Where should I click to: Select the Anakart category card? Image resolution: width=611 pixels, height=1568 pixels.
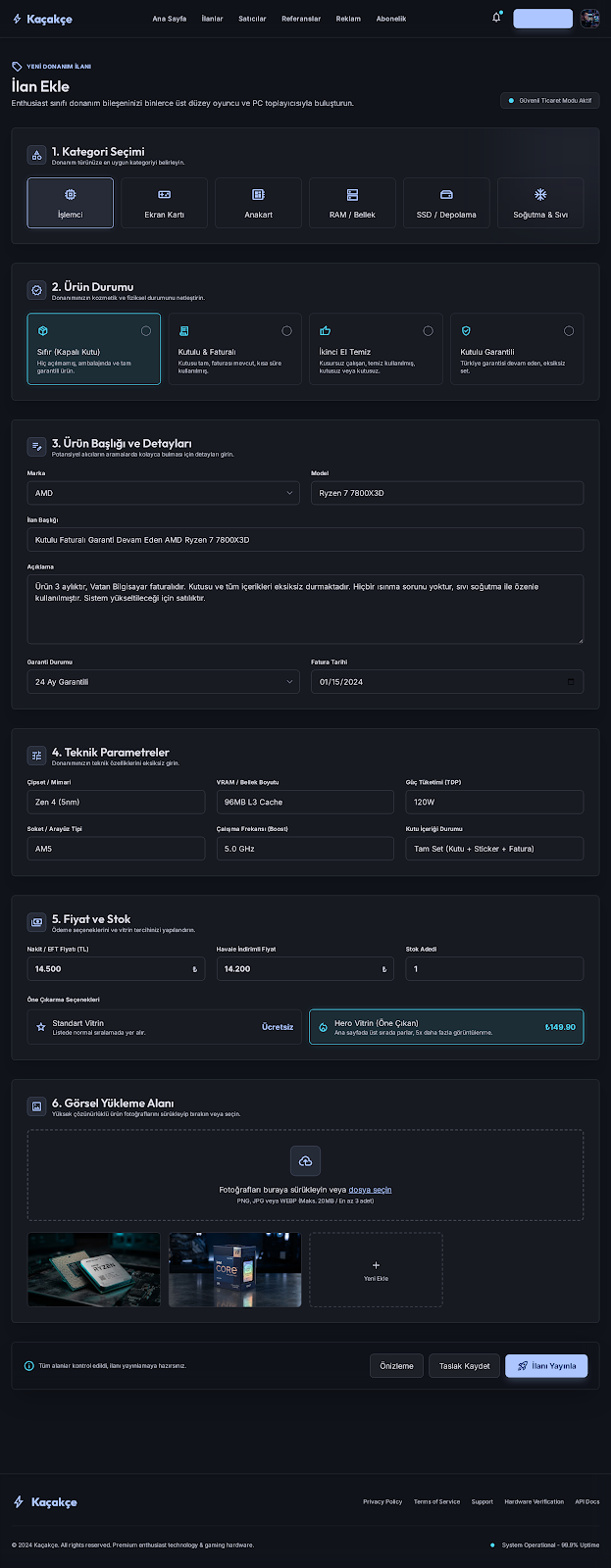pos(258,203)
